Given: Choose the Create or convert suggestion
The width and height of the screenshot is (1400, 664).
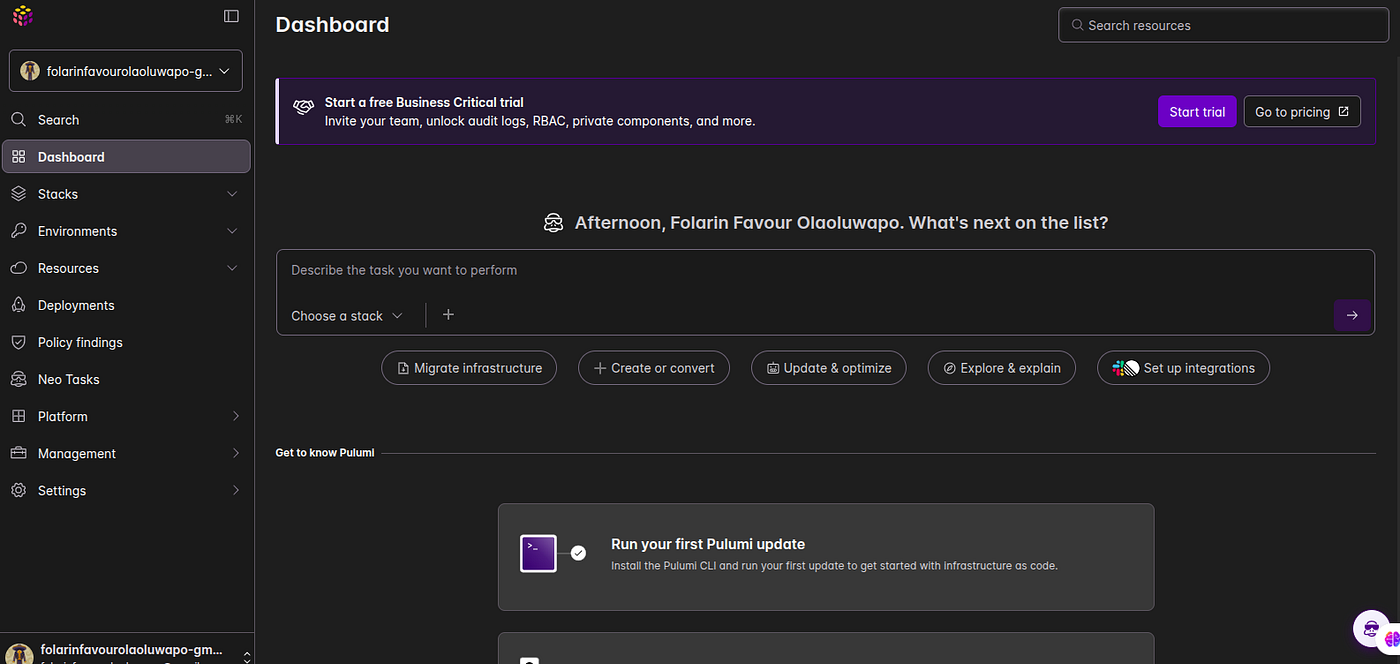Looking at the screenshot, I should (x=654, y=368).
